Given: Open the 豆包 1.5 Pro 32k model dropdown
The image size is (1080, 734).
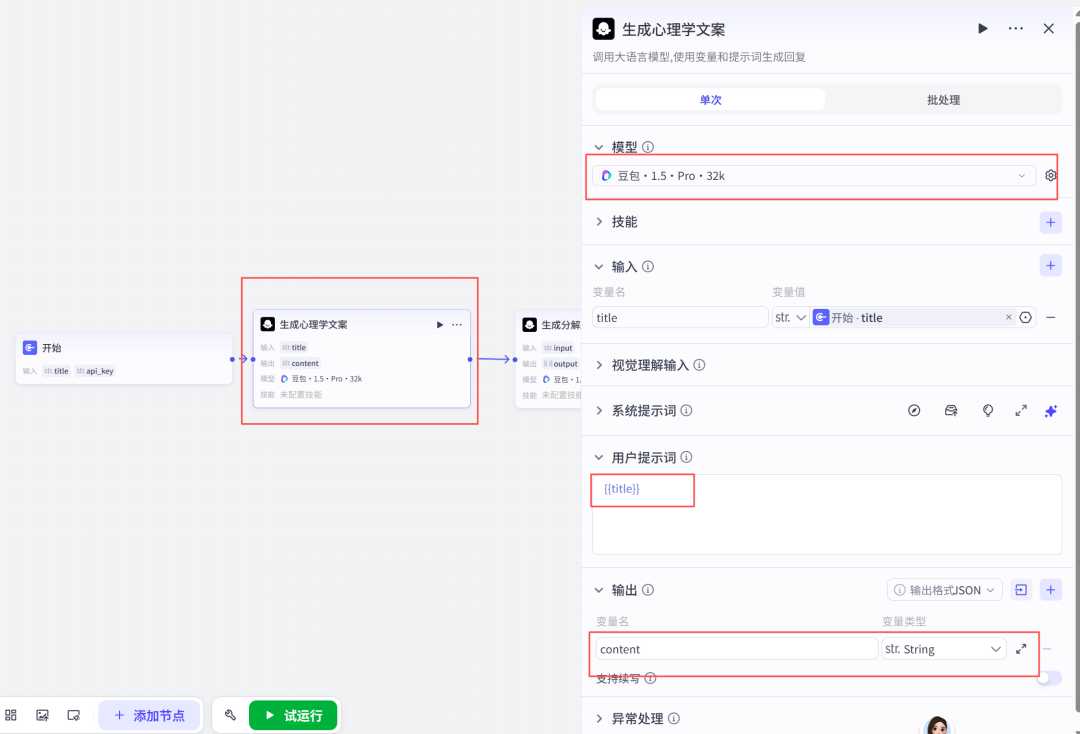Looking at the screenshot, I should tap(813, 176).
